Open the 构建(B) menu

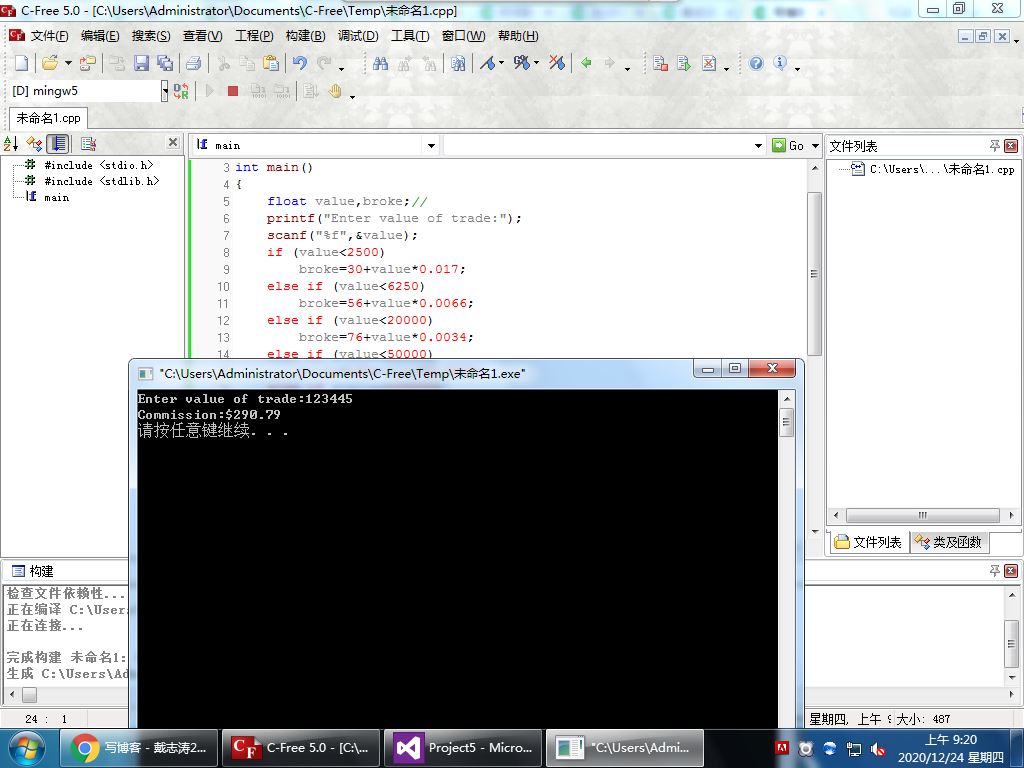pos(305,36)
